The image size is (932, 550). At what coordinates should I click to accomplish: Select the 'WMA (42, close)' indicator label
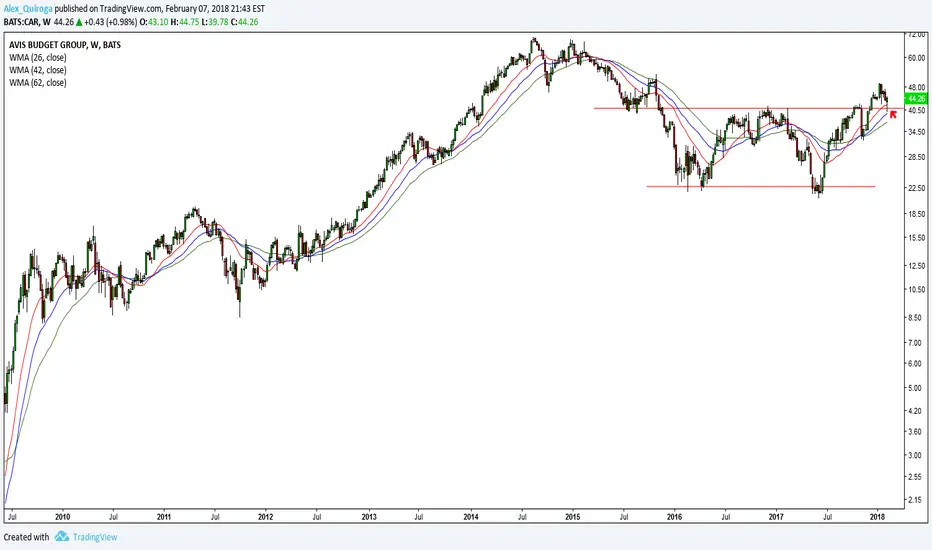coord(37,70)
